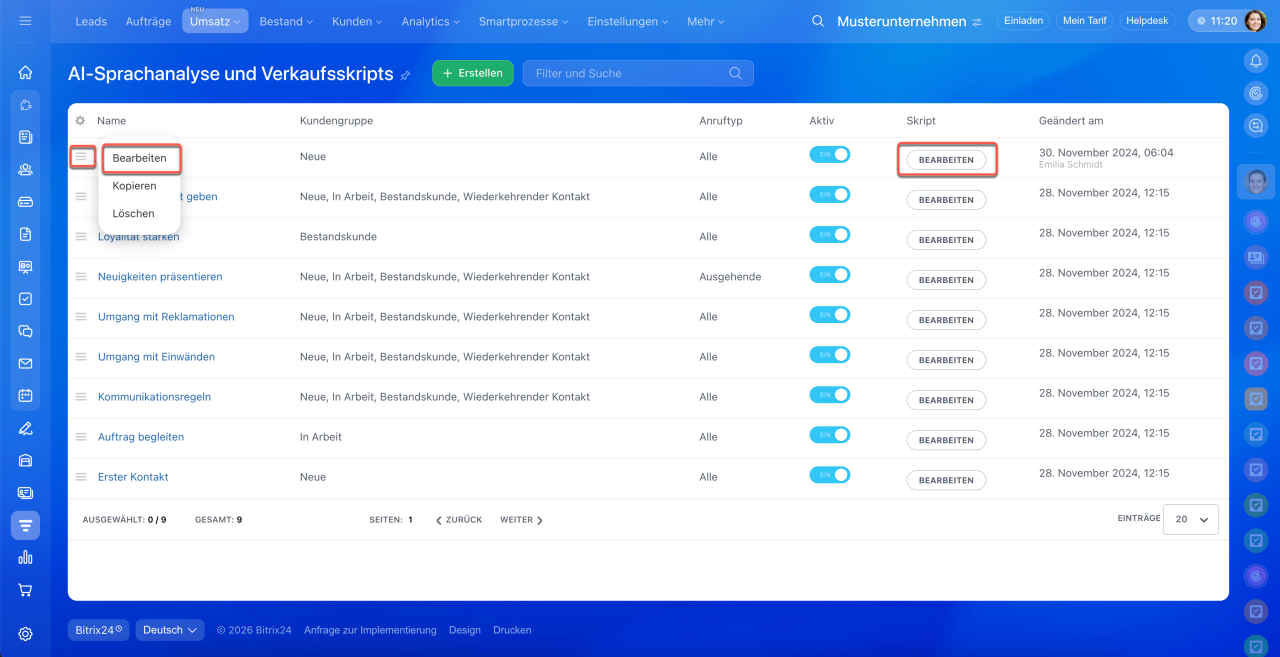Select Kopieren from the context menu
Image resolution: width=1280 pixels, height=657 pixels.
point(134,186)
